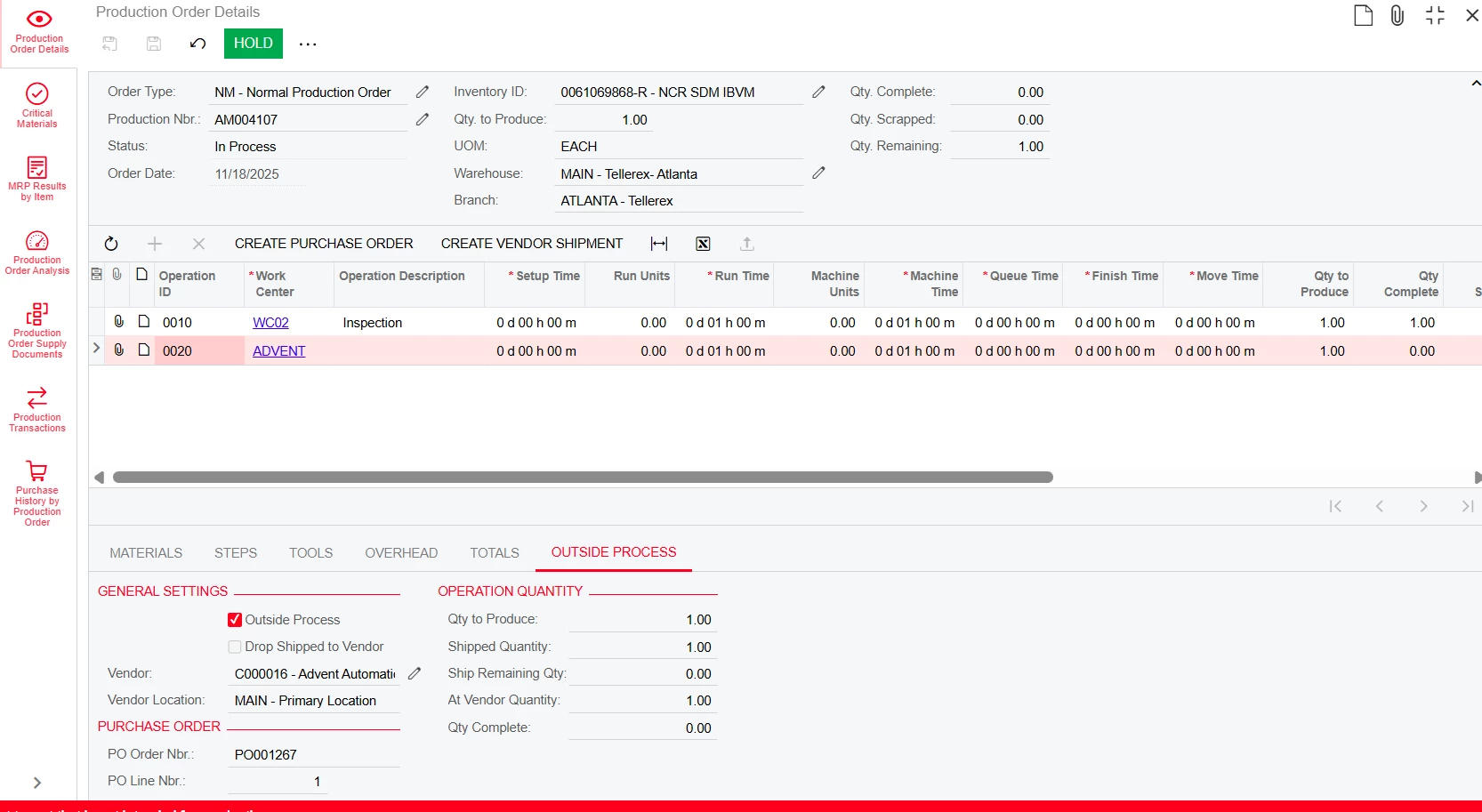Open attachments paperclip in title bar
The height and width of the screenshot is (812, 1482).
tap(1397, 15)
